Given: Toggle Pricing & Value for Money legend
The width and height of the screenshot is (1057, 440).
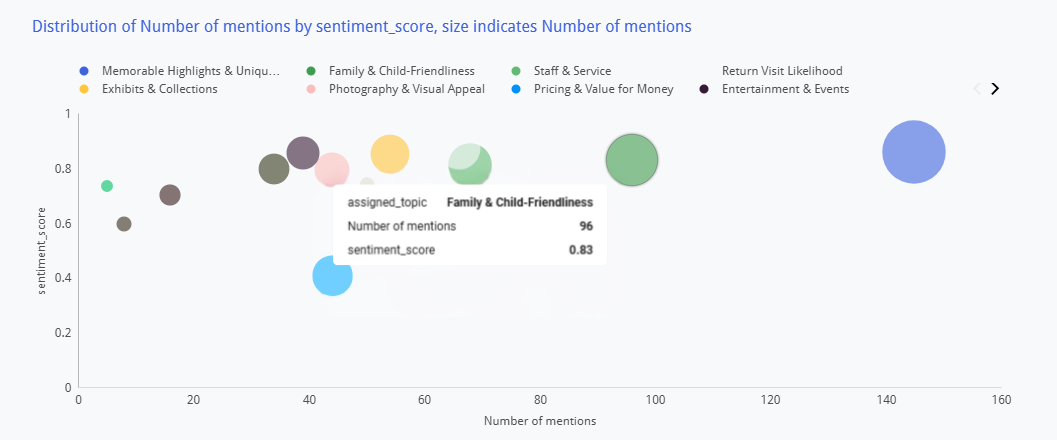Looking at the screenshot, I should point(603,89).
